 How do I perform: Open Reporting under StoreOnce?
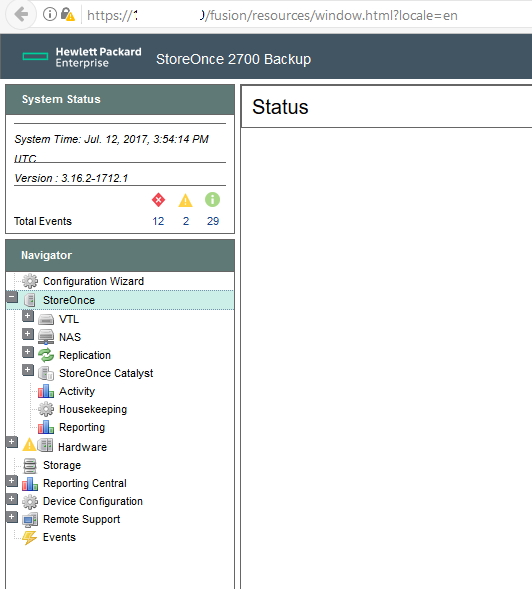coord(82,427)
